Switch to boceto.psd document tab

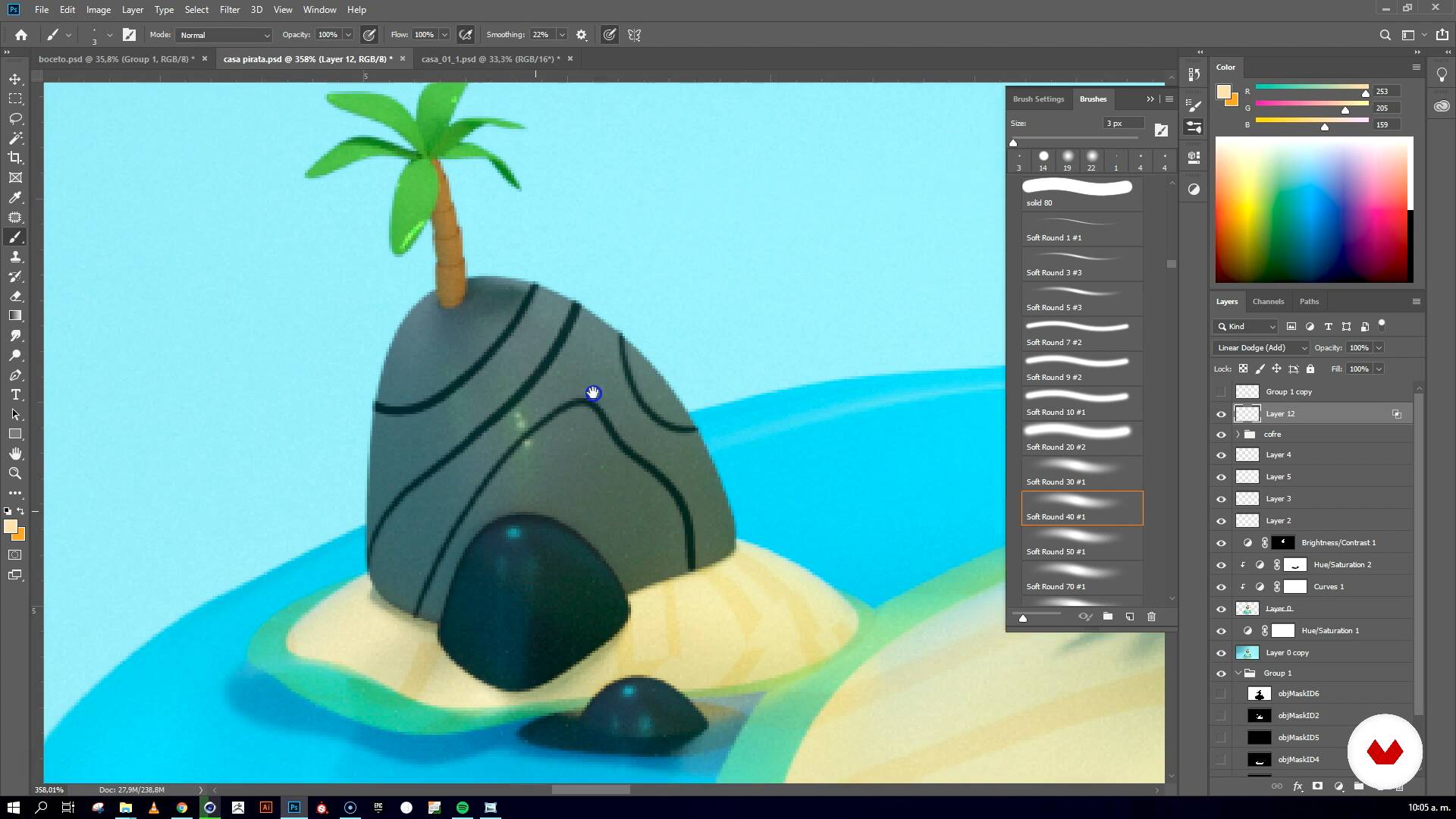[116, 59]
